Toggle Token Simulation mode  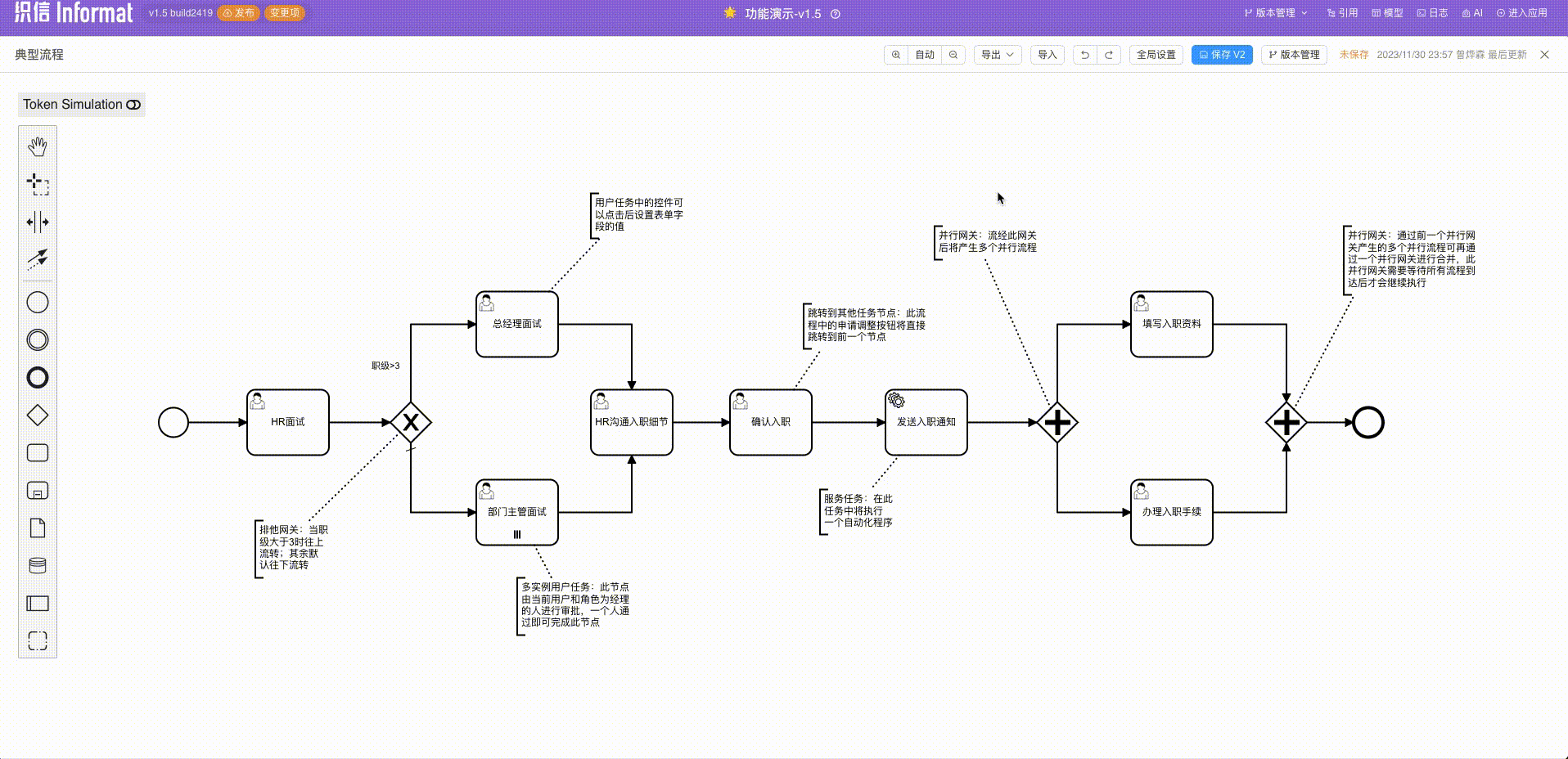[82, 105]
